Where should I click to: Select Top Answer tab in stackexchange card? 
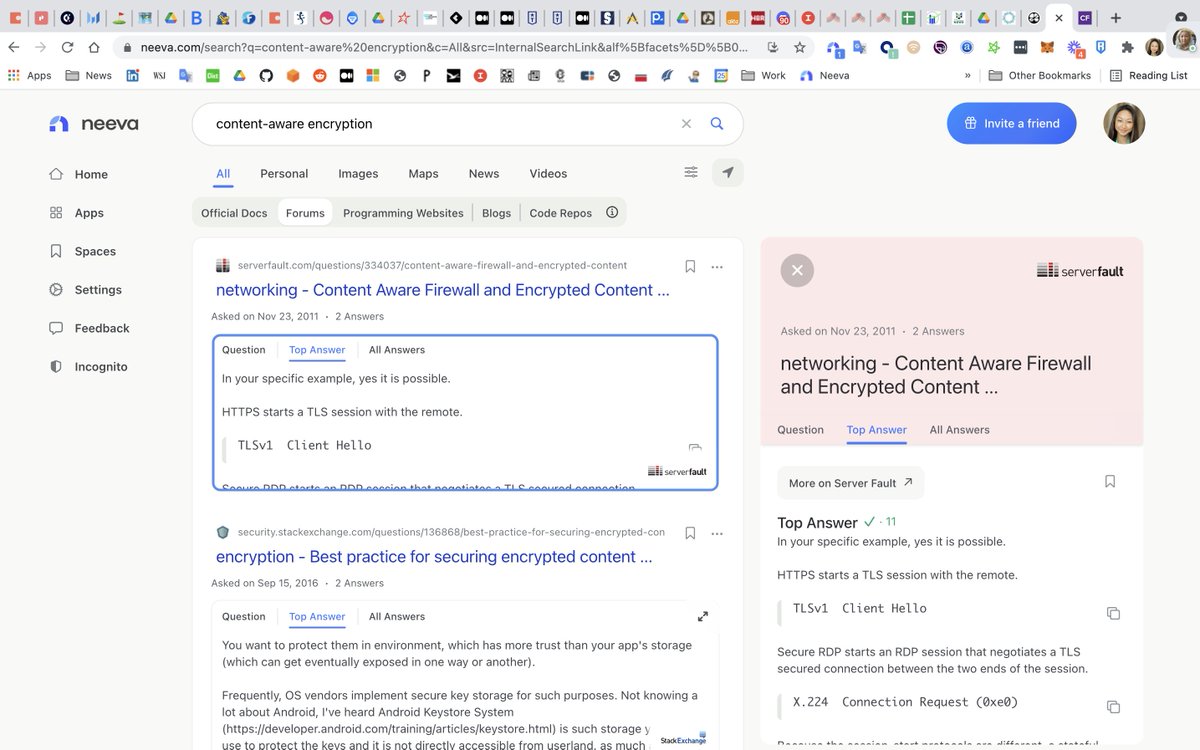(317, 617)
